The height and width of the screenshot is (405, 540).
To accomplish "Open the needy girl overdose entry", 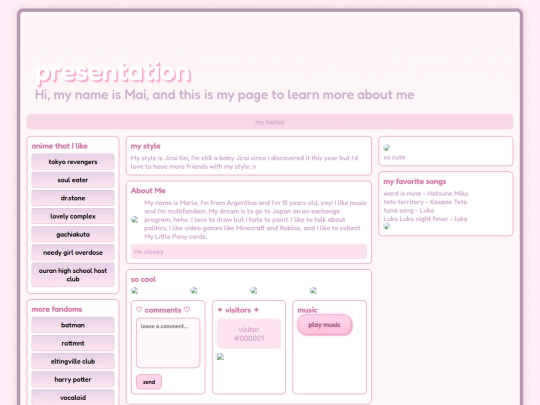I will (x=73, y=252).
